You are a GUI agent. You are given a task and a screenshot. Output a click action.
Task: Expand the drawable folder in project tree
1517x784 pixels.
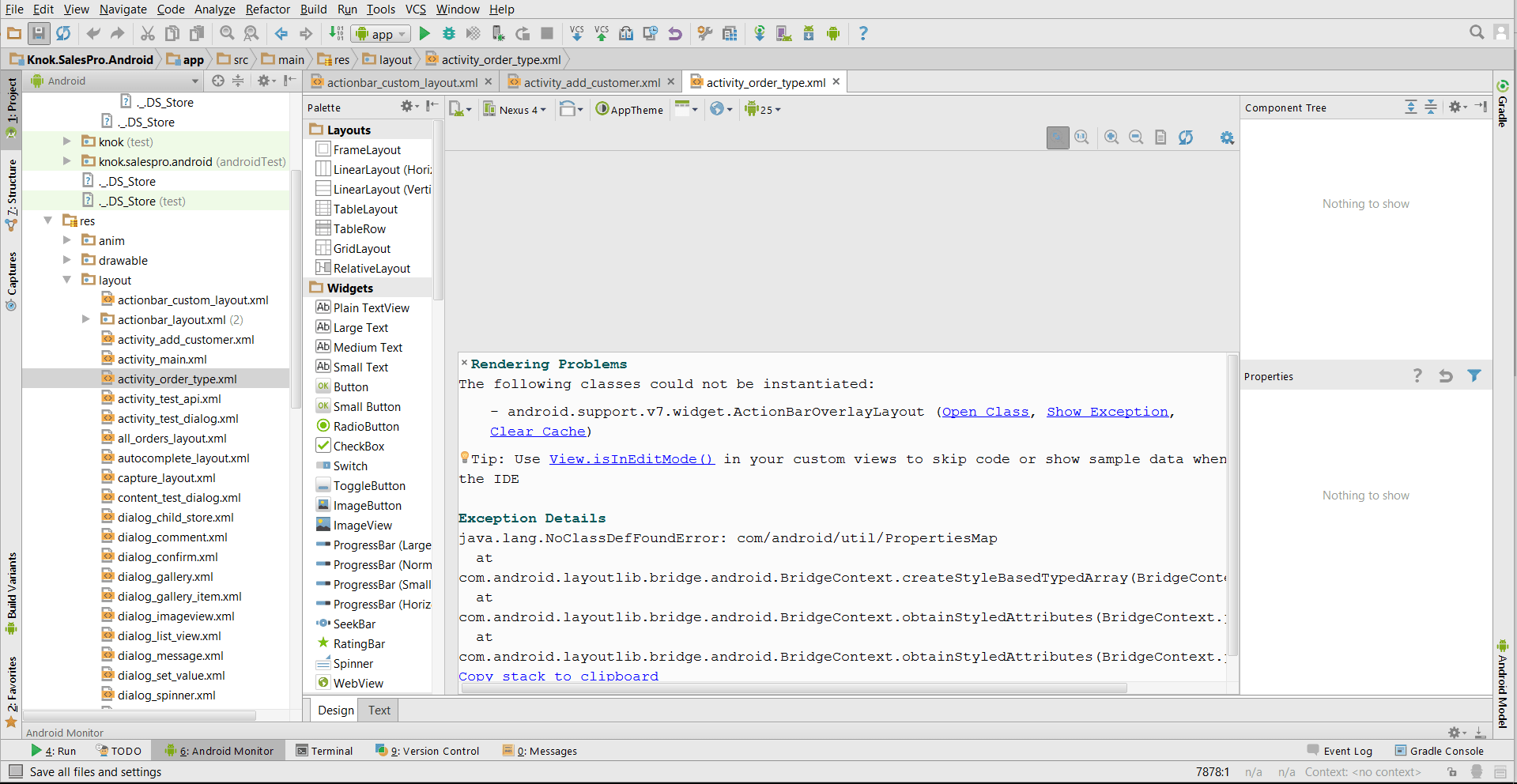point(67,260)
